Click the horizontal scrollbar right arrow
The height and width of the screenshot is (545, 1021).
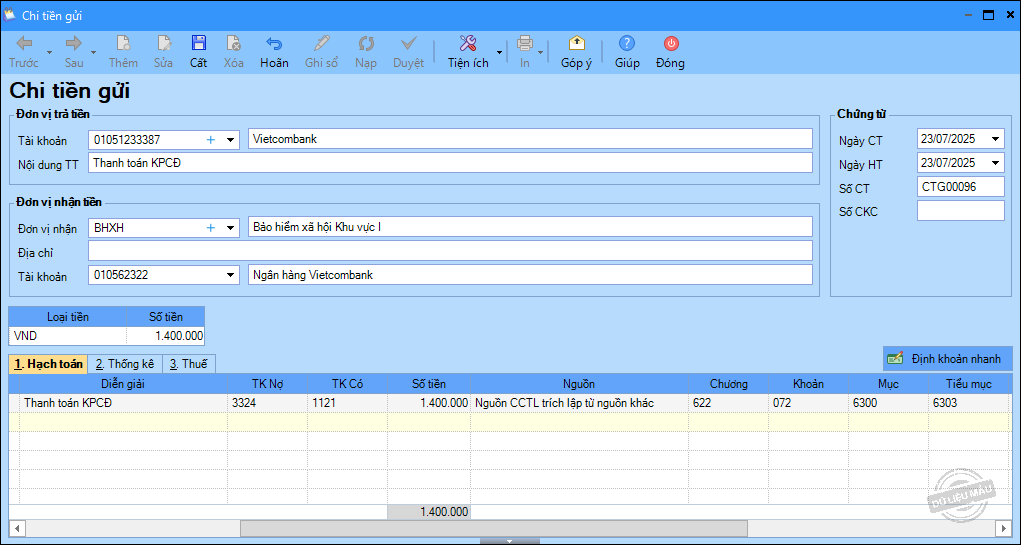(x=1004, y=528)
